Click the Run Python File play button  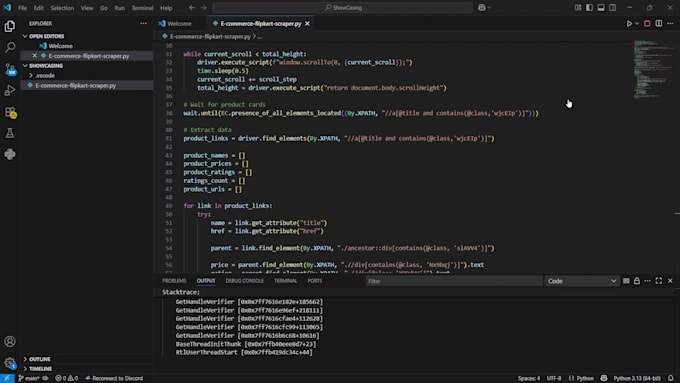[629, 23]
